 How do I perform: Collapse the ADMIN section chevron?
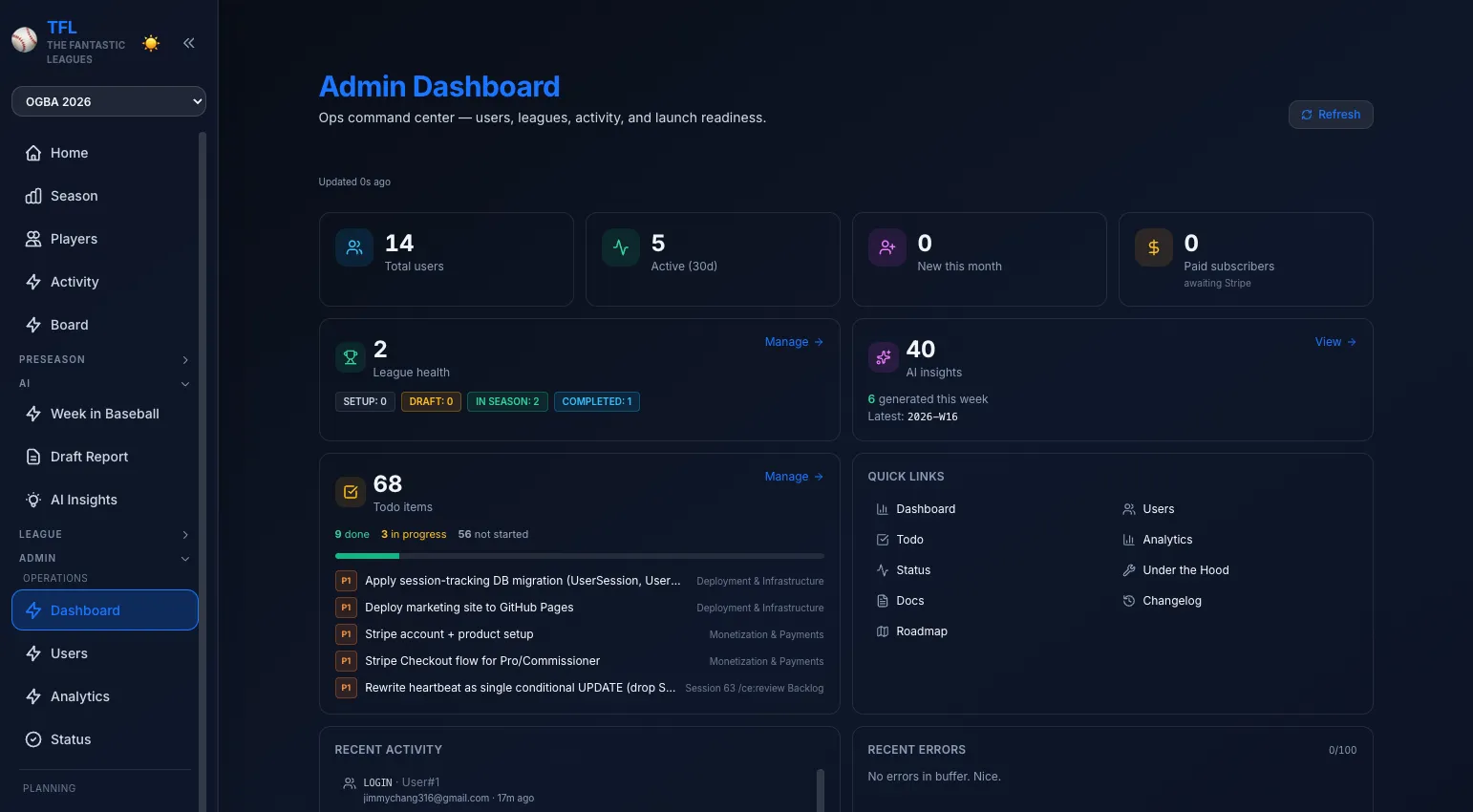185,559
